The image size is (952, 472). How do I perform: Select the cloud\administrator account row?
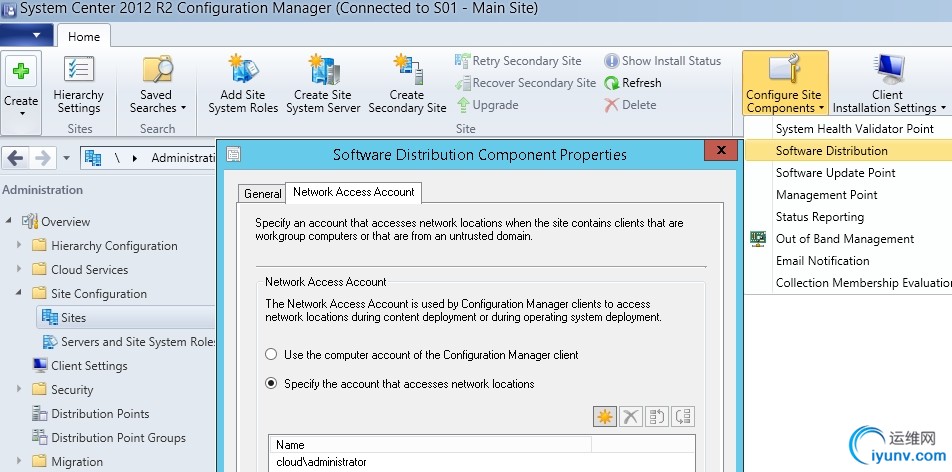tap(482, 462)
